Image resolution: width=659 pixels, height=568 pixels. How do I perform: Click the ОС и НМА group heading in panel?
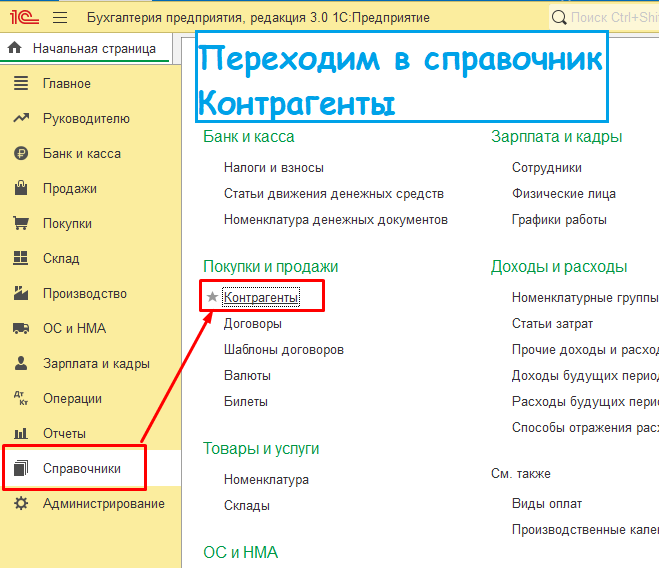coord(240,552)
